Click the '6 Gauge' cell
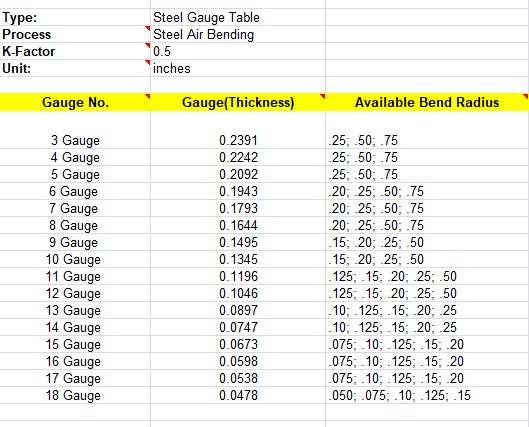 pyautogui.click(x=75, y=191)
